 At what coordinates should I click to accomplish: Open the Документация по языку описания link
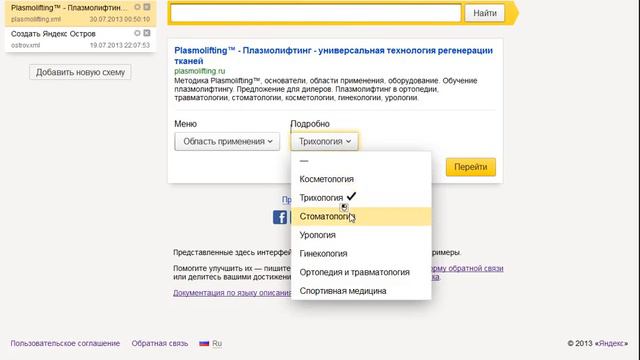[232, 293]
